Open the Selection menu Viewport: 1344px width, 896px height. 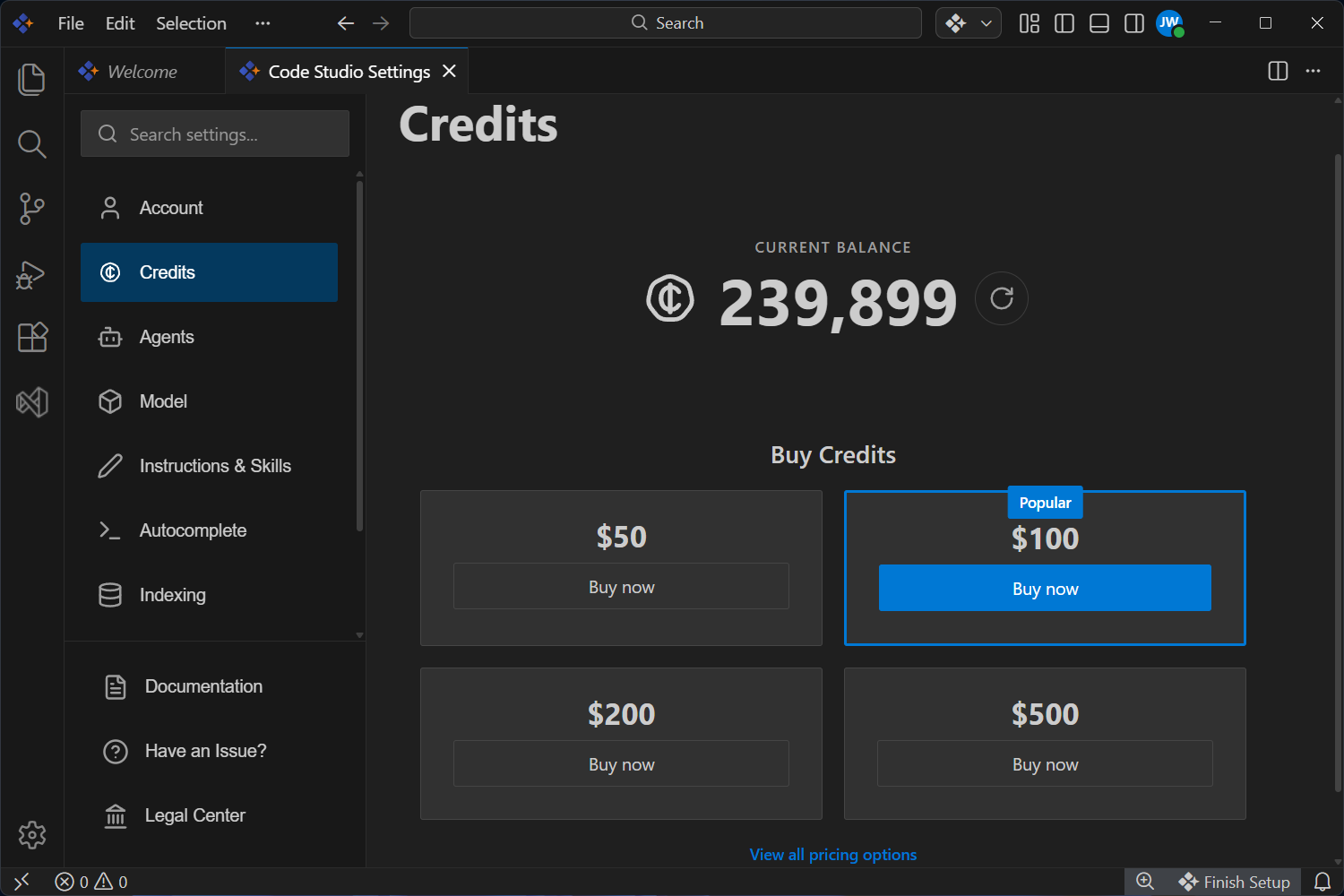191,23
